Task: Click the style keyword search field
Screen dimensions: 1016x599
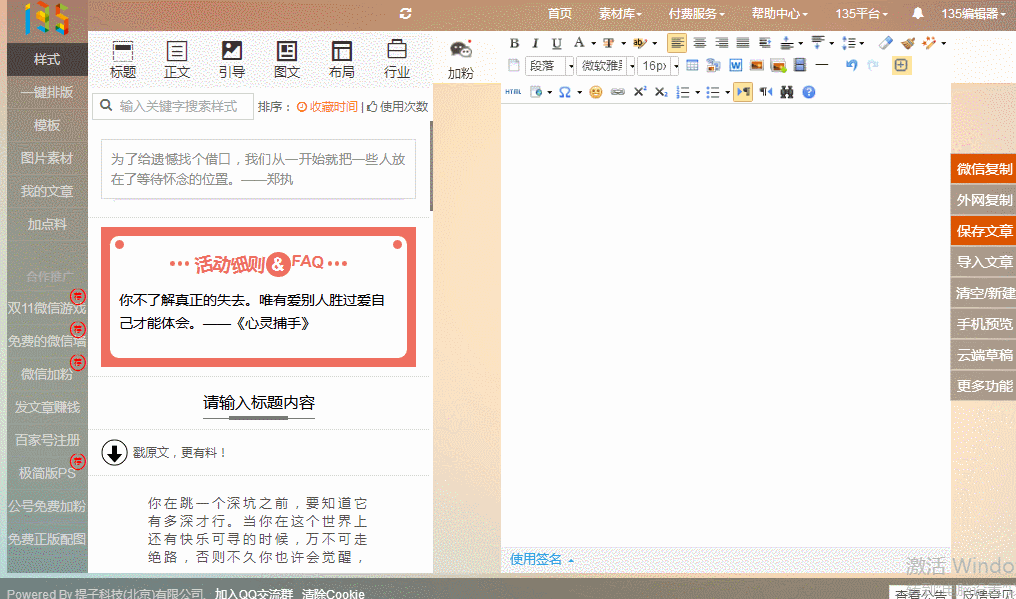Action: pos(175,105)
